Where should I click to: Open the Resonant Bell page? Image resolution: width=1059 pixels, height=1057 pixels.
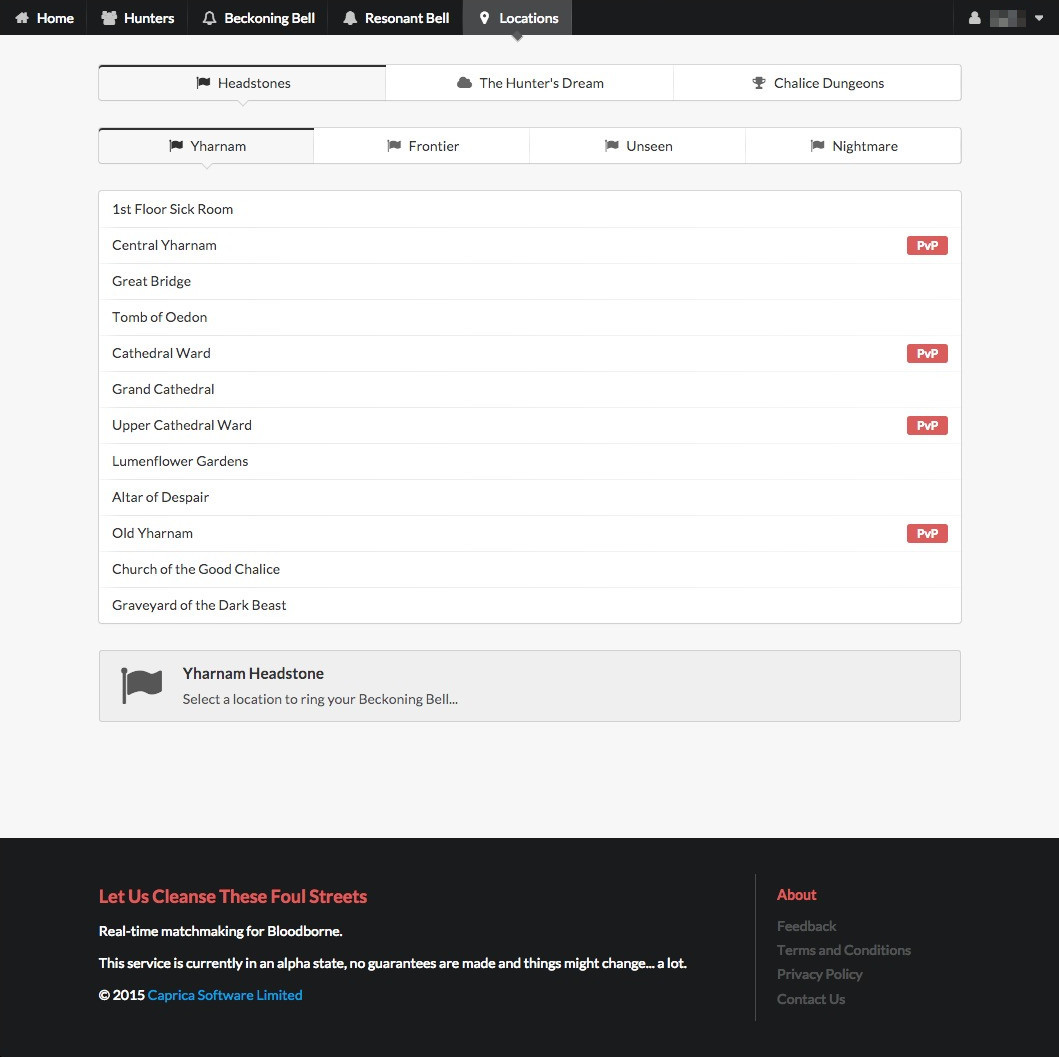[x=396, y=18]
